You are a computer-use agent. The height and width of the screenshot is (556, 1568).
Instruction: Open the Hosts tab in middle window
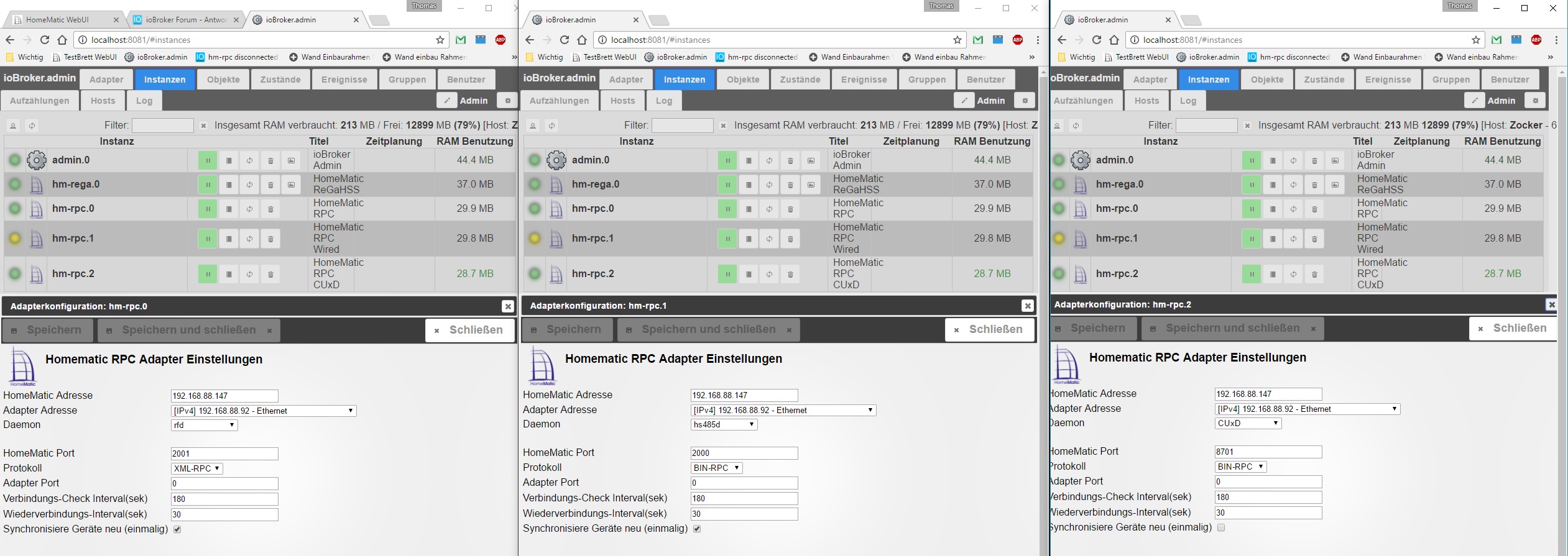622,101
